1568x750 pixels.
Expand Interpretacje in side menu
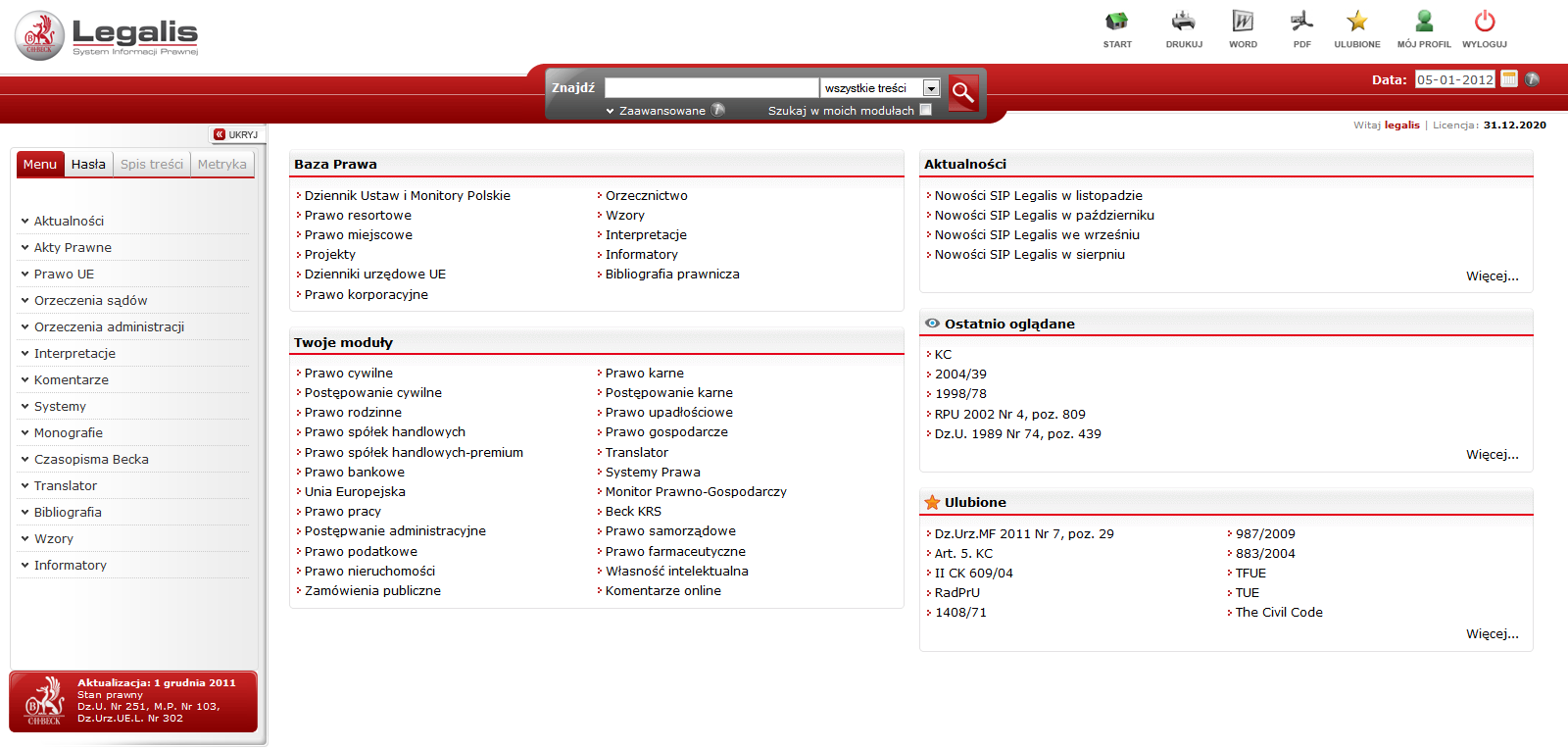click(74, 354)
